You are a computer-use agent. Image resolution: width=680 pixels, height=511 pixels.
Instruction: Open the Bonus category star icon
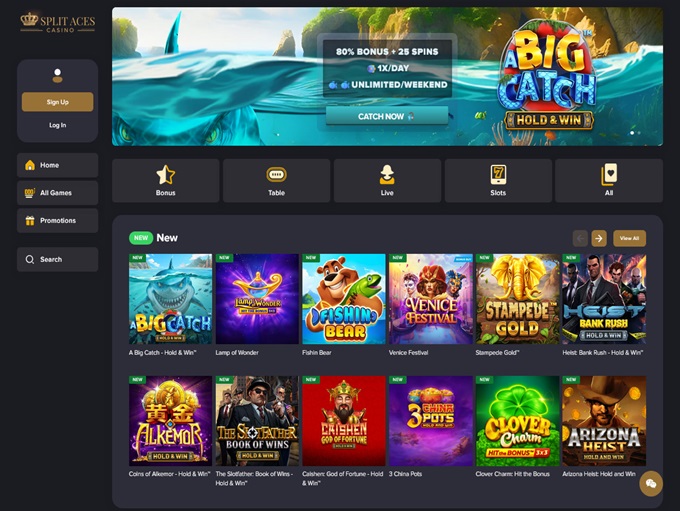tap(166, 175)
